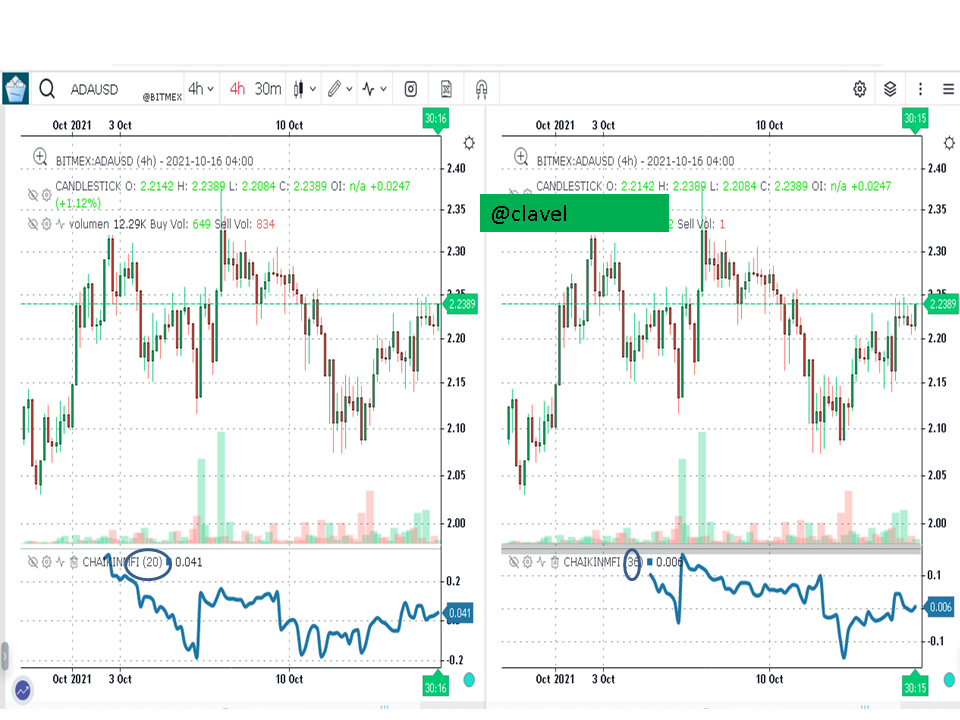Hide the volumen indicator on left chart
Image resolution: width=960 pixels, height=720 pixels.
click(x=33, y=224)
